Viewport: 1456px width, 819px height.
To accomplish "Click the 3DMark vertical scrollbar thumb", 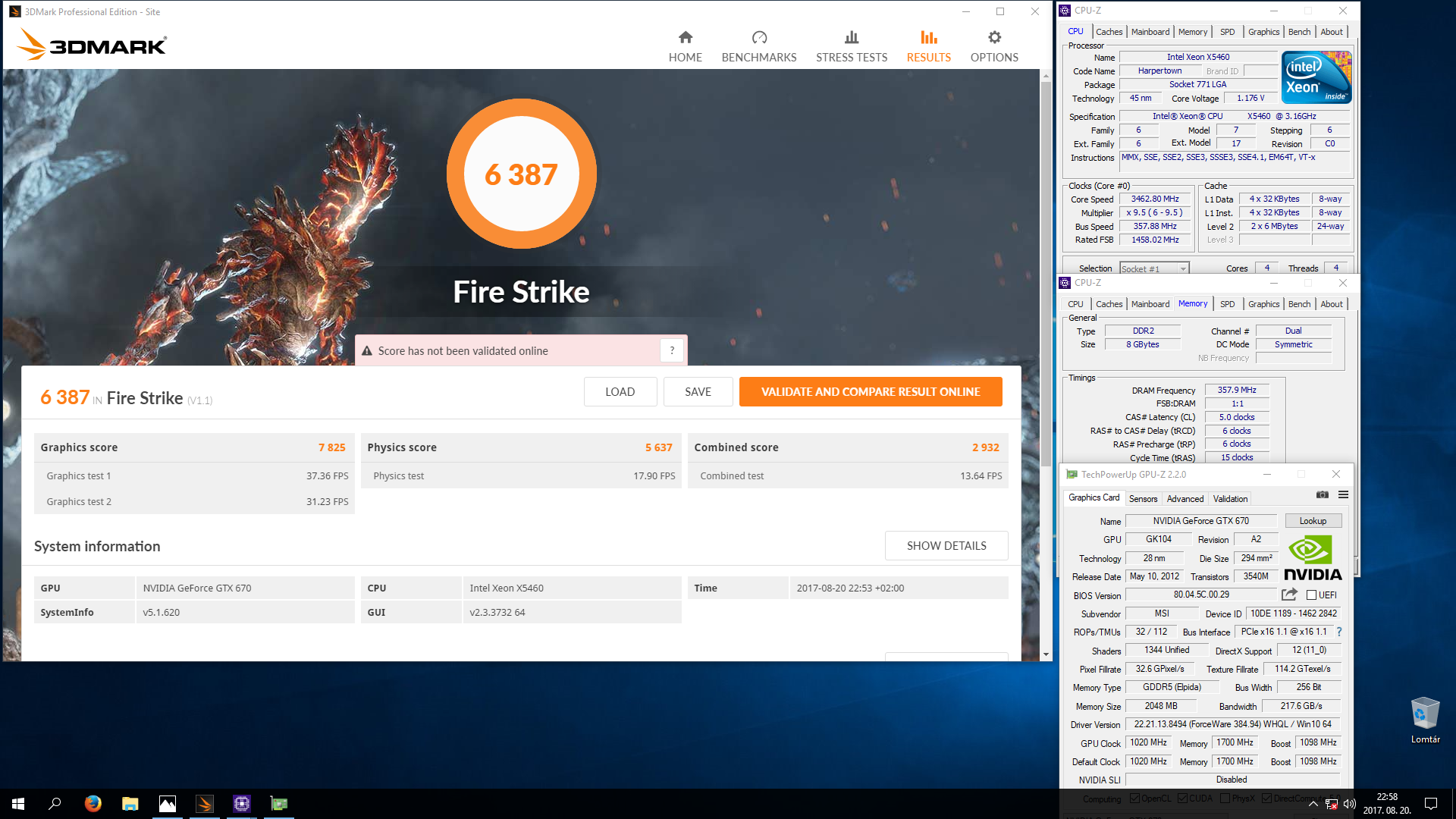I will click(1046, 273).
